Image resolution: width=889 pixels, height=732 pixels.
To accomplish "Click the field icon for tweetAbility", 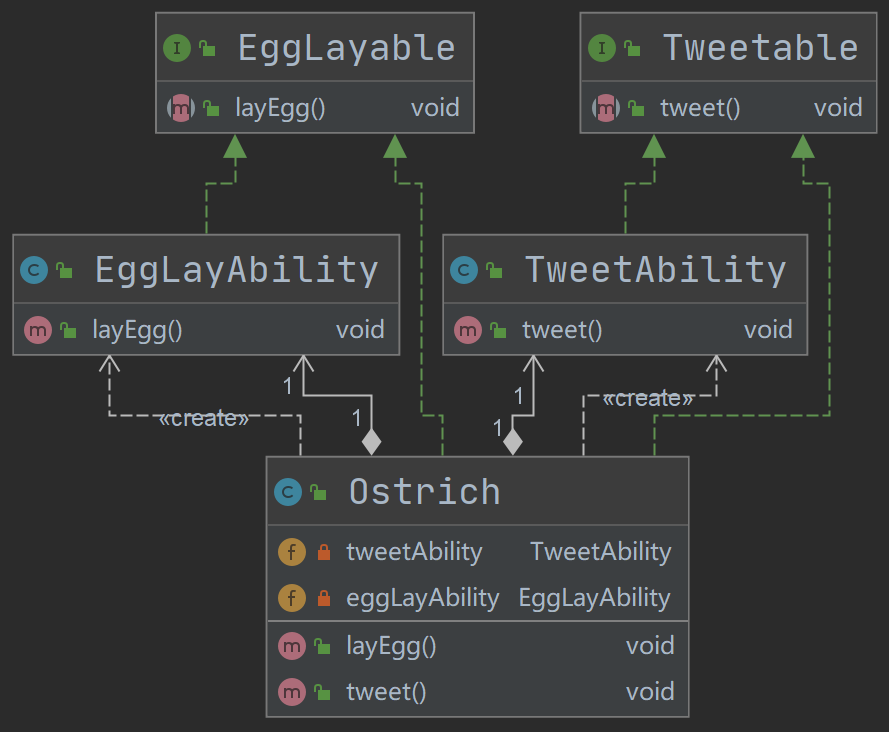I will pyautogui.click(x=292, y=552).
